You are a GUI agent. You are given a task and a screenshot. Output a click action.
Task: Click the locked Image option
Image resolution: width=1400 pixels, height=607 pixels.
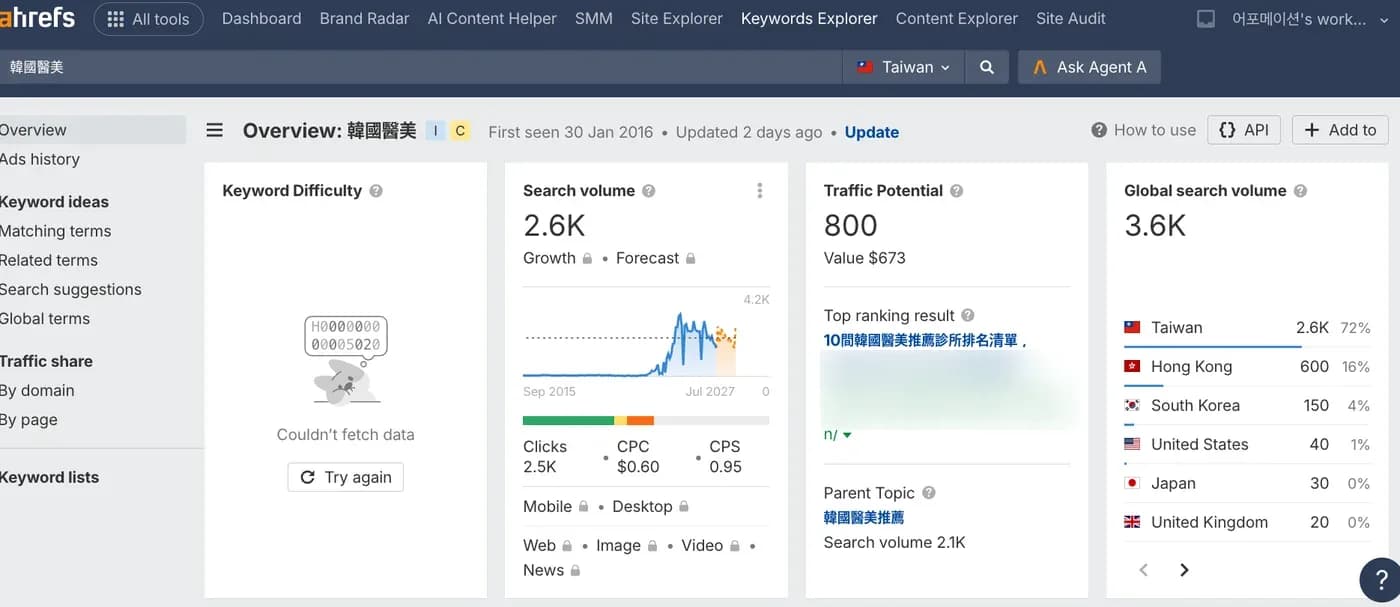click(x=627, y=546)
